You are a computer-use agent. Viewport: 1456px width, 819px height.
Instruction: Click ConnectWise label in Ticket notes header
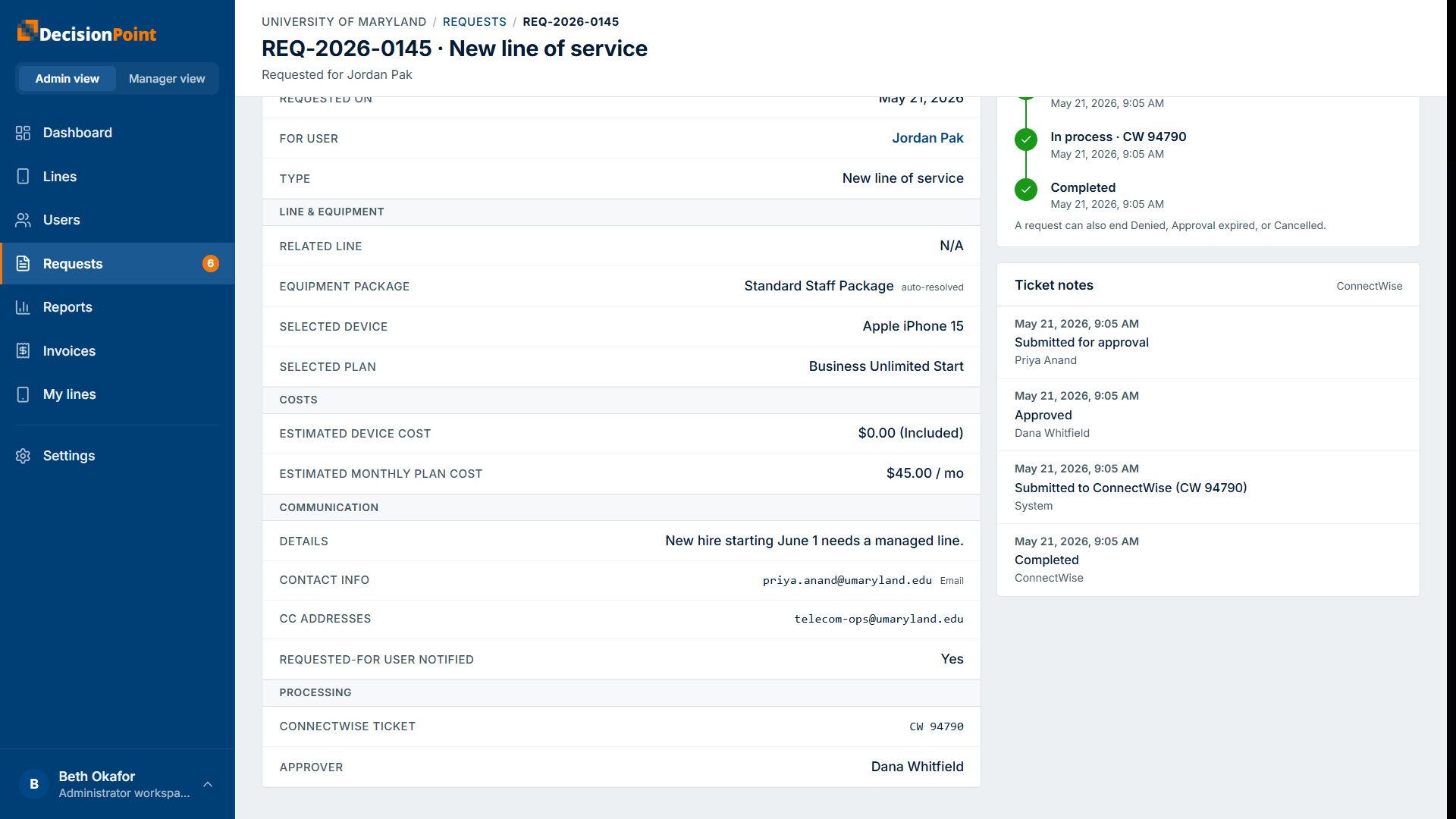coord(1369,286)
